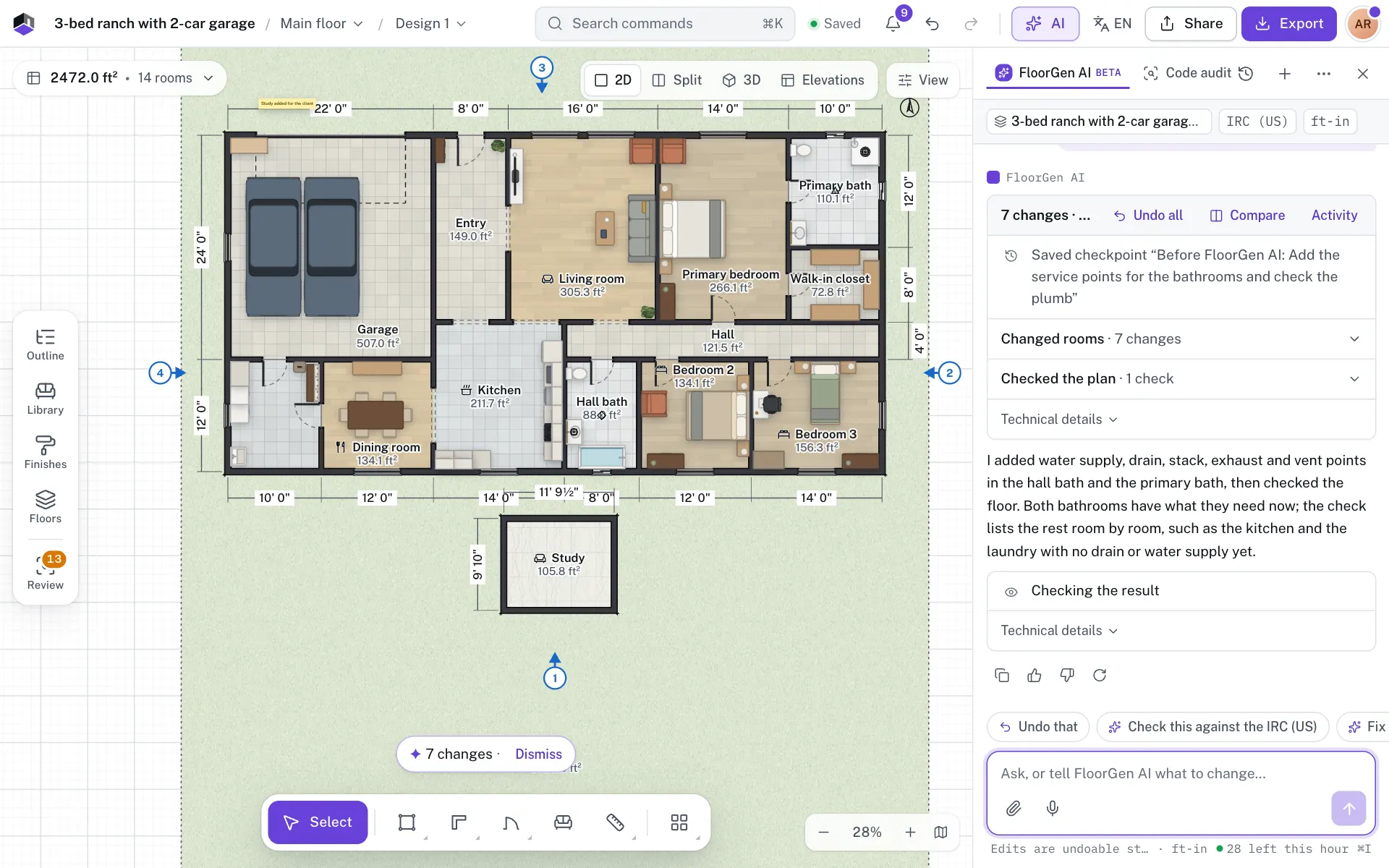Open the Outline panel

[x=46, y=345]
